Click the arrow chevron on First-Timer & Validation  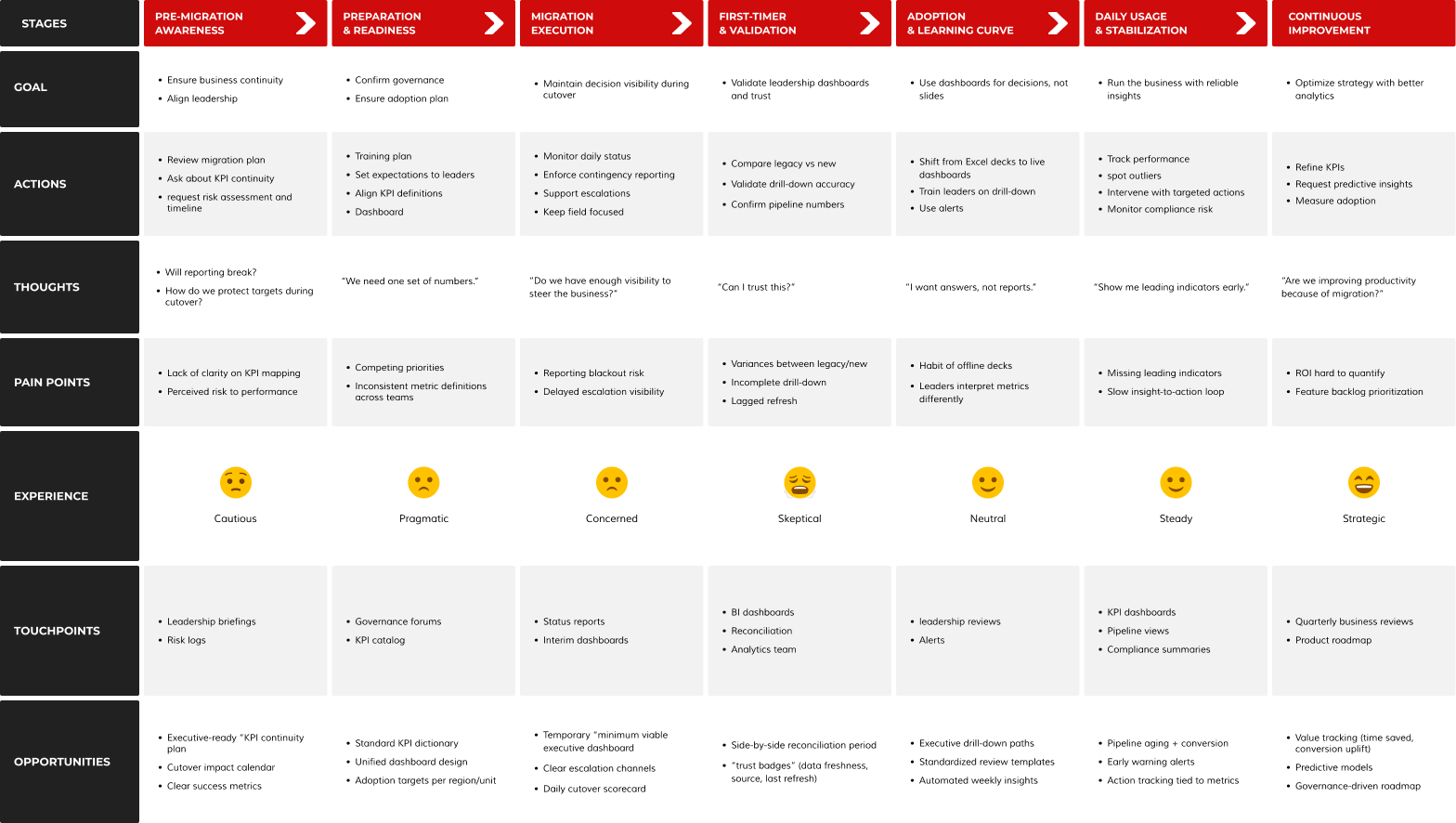tap(870, 23)
